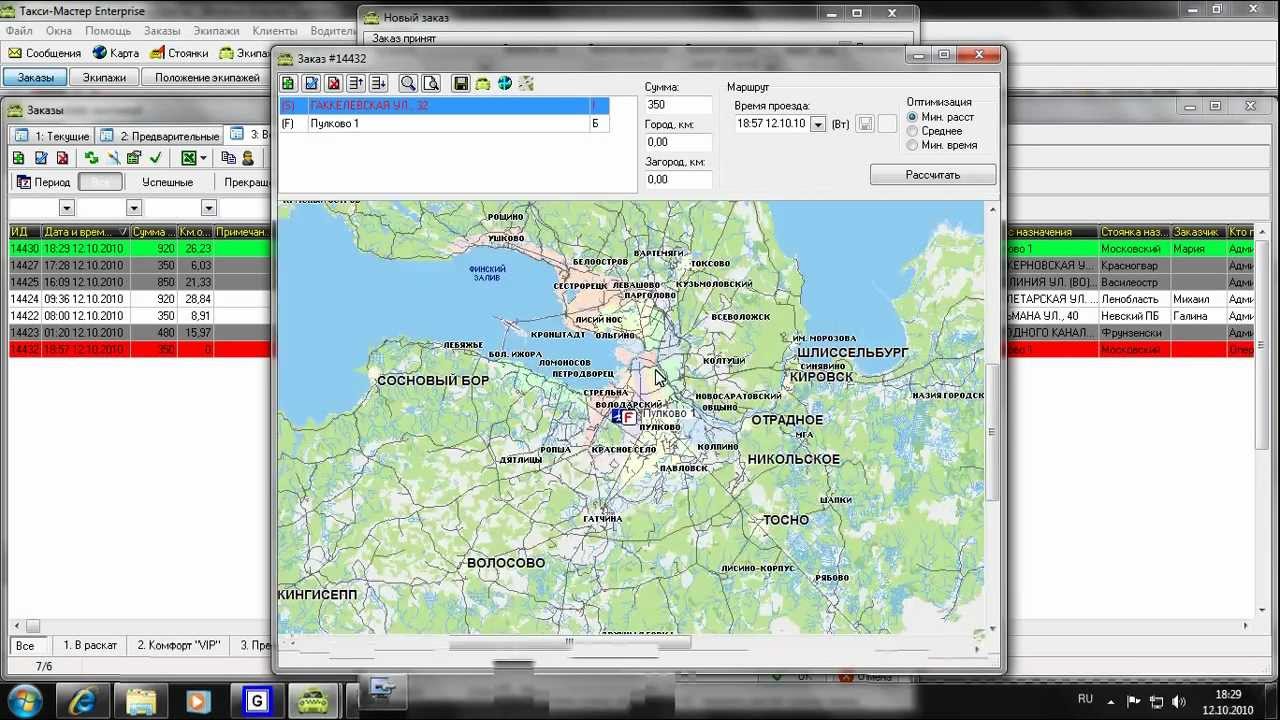Click the copy documents icon in Заказы toolbar
The width and height of the screenshot is (1280, 720).
(x=229, y=158)
